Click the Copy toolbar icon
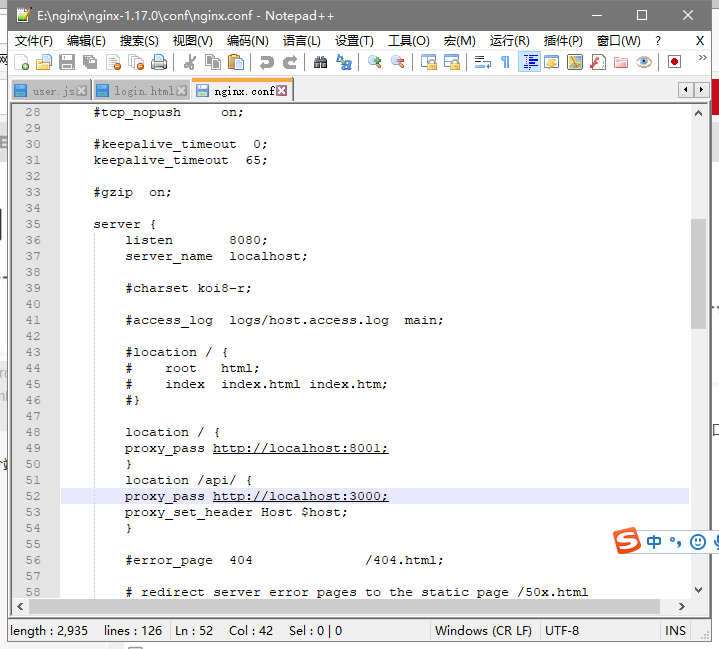The width and height of the screenshot is (719, 649). (x=213, y=62)
